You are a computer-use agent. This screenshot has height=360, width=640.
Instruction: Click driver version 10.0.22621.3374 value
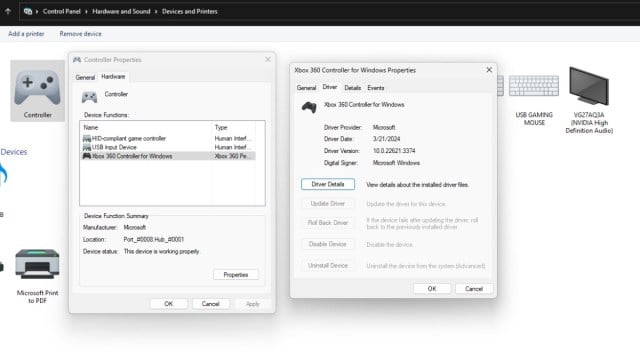[394, 151]
